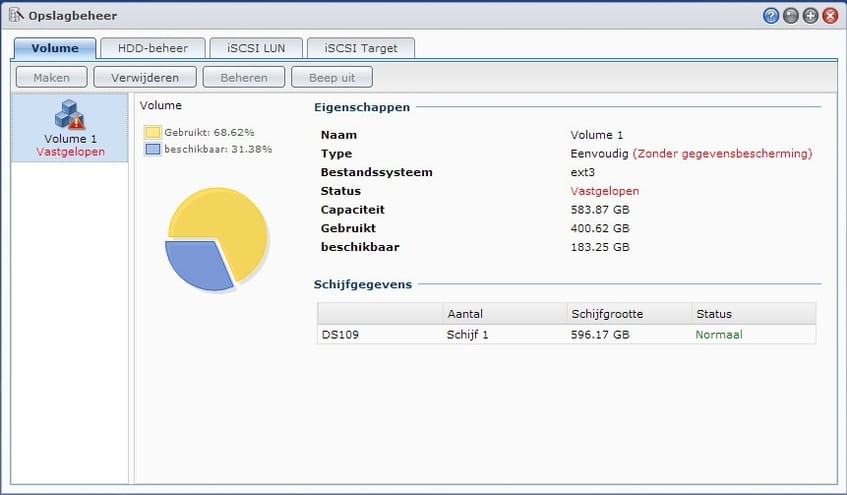Image resolution: width=847 pixels, height=495 pixels.
Task: Click the Opslagbeheer app icon in title bar
Action: [x=16, y=16]
